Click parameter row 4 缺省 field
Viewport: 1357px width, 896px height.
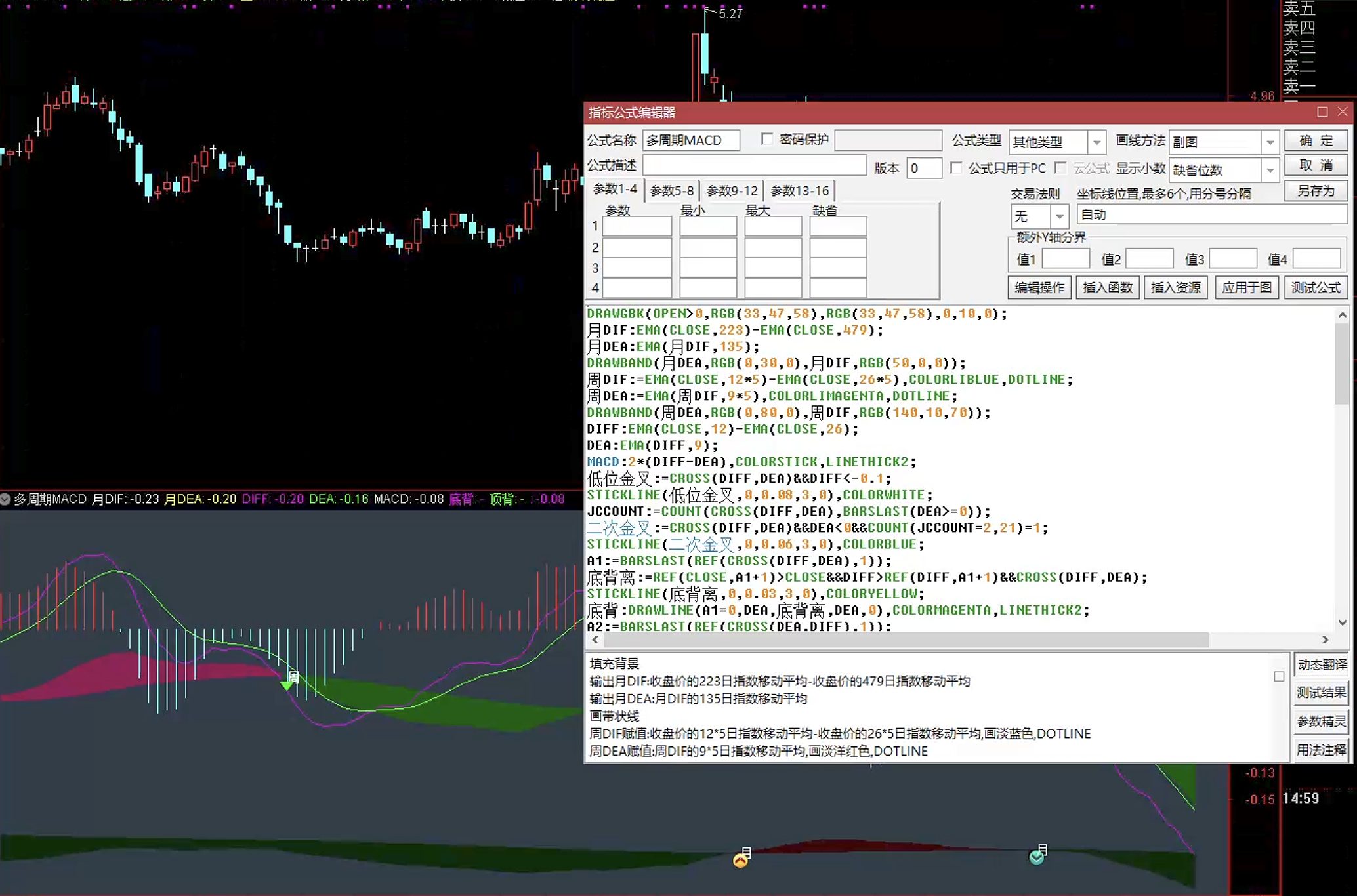pyautogui.click(x=838, y=288)
